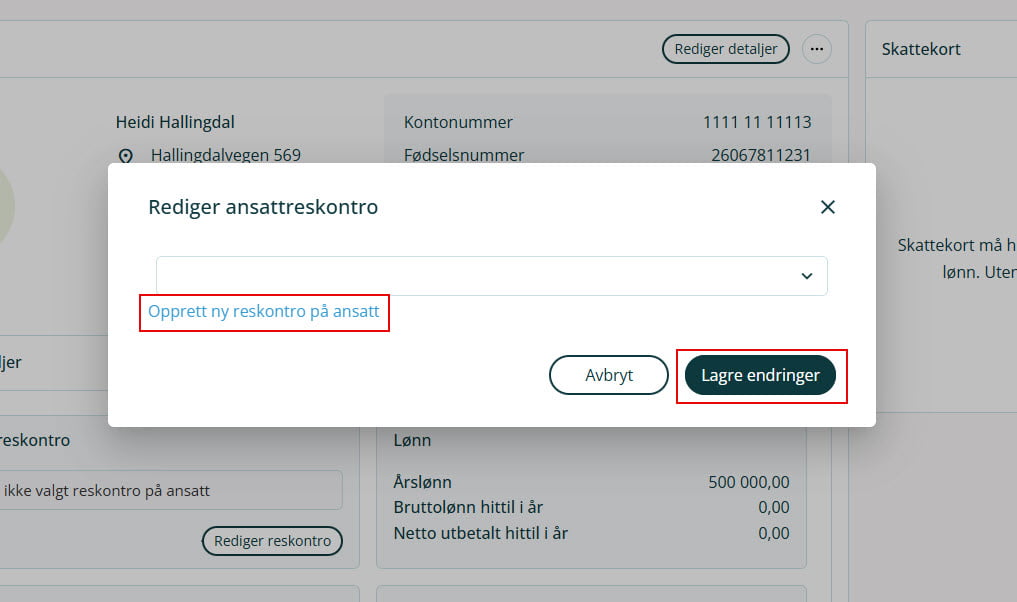The height and width of the screenshot is (602, 1017).
Task: Save with the Lagre endringer button
Action: (x=760, y=375)
